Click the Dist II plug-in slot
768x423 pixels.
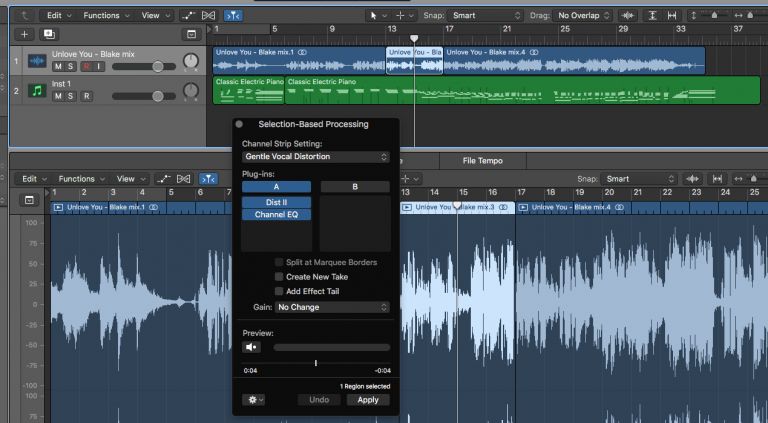coord(276,202)
